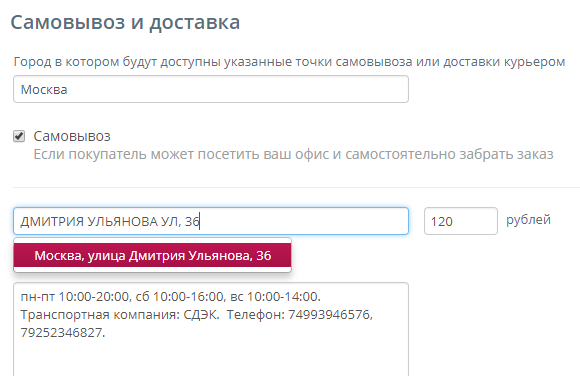Tick the Самовывоз checkbox
This screenshot has width=580, height=376.
[x=19, y=136]
